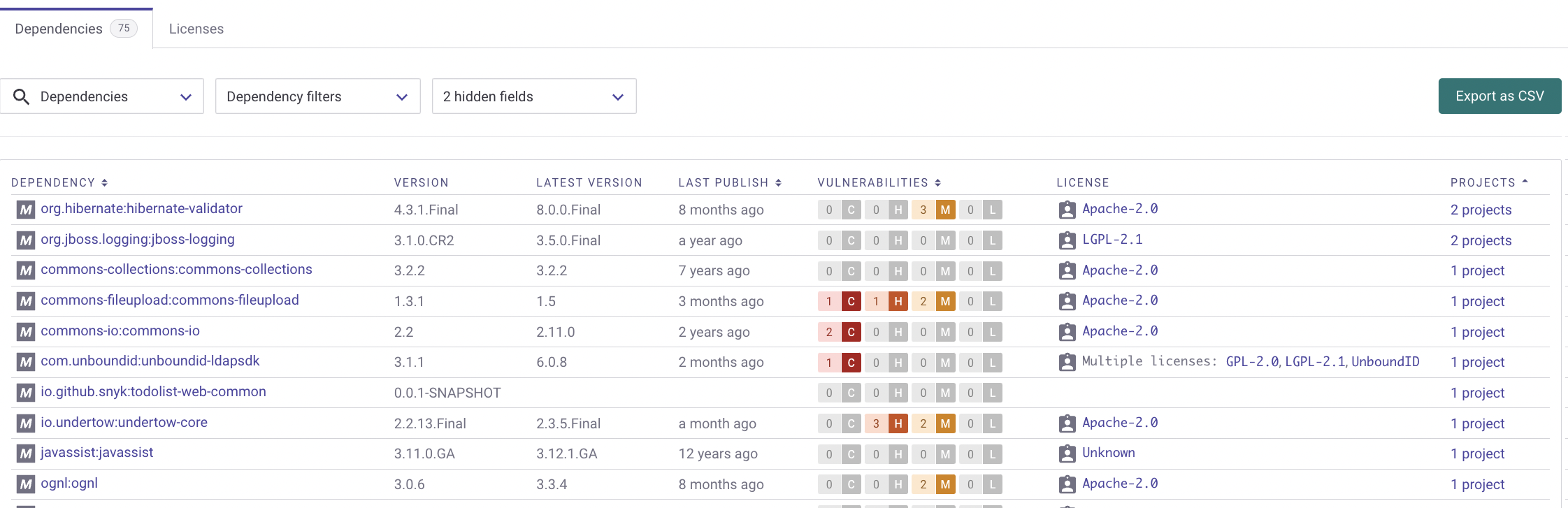Click license icon in jboss-logging row
This screenshot has height=508, width=1568.
click(x=1067, y=240)
